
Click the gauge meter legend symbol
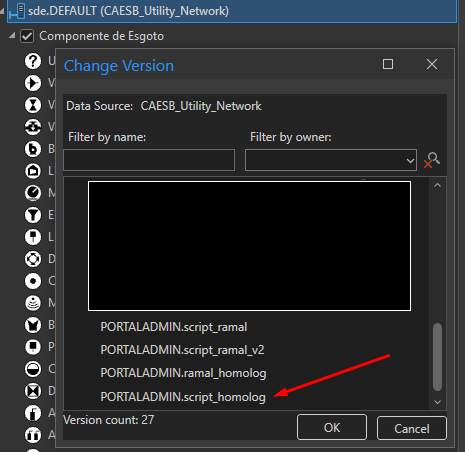point(33,193)
